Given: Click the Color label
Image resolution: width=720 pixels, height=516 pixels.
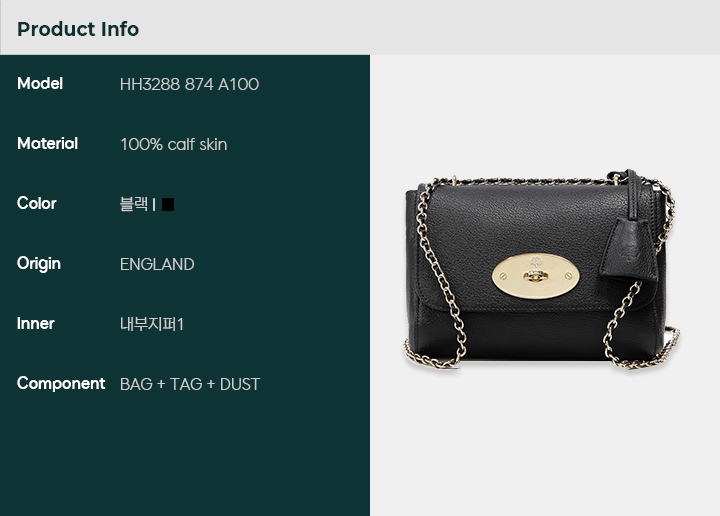Looking at the screenshot, I should (x=37, y=203).
